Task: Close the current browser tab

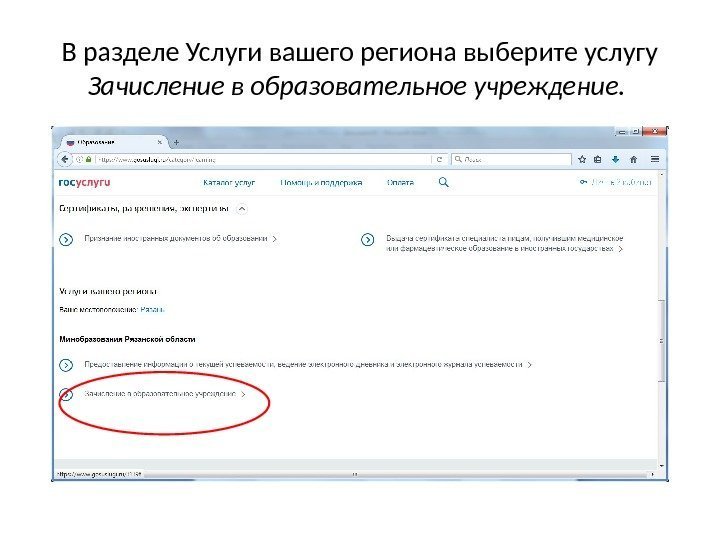Action: click(159, 142)
